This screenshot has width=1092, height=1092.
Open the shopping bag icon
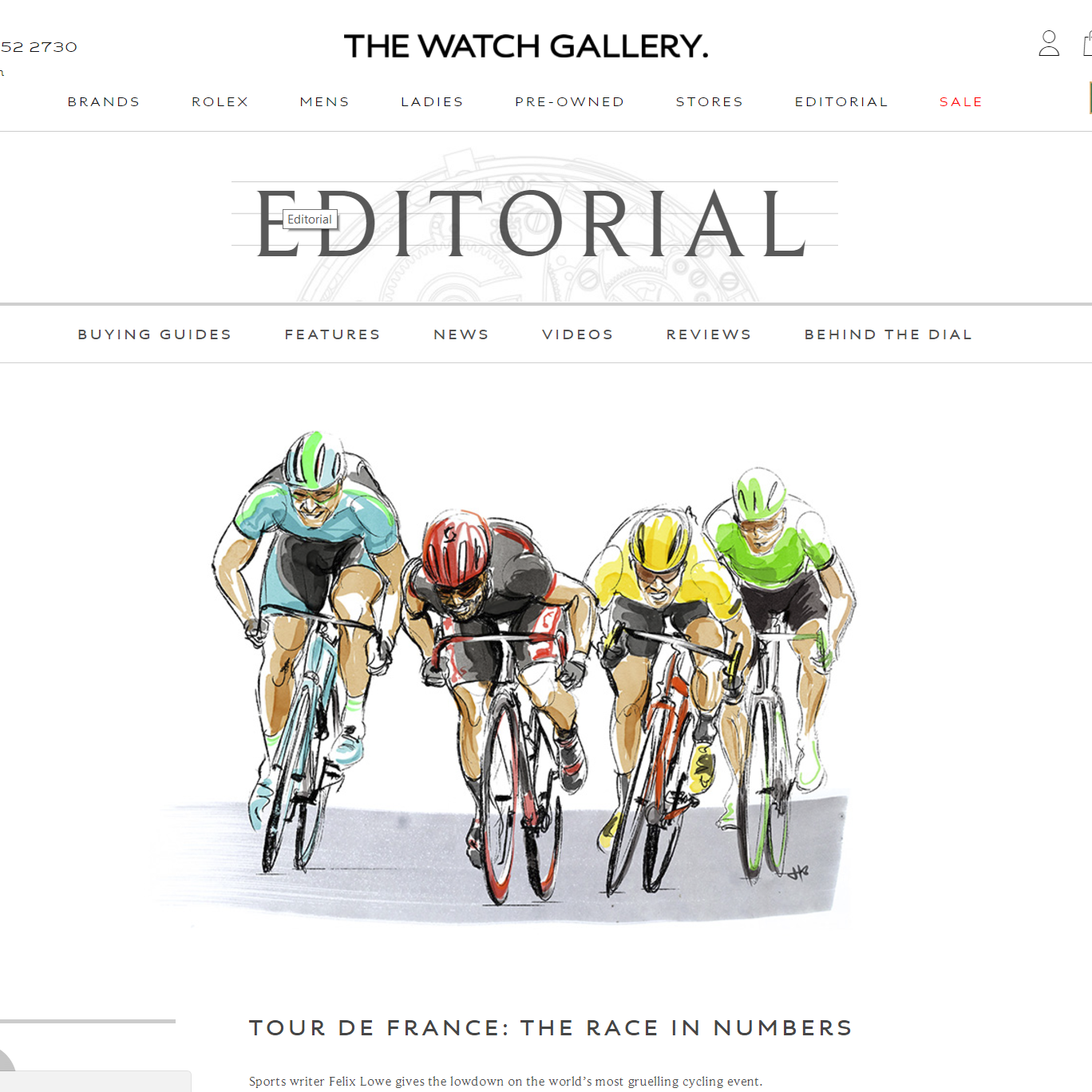(x=1086, y=43)
